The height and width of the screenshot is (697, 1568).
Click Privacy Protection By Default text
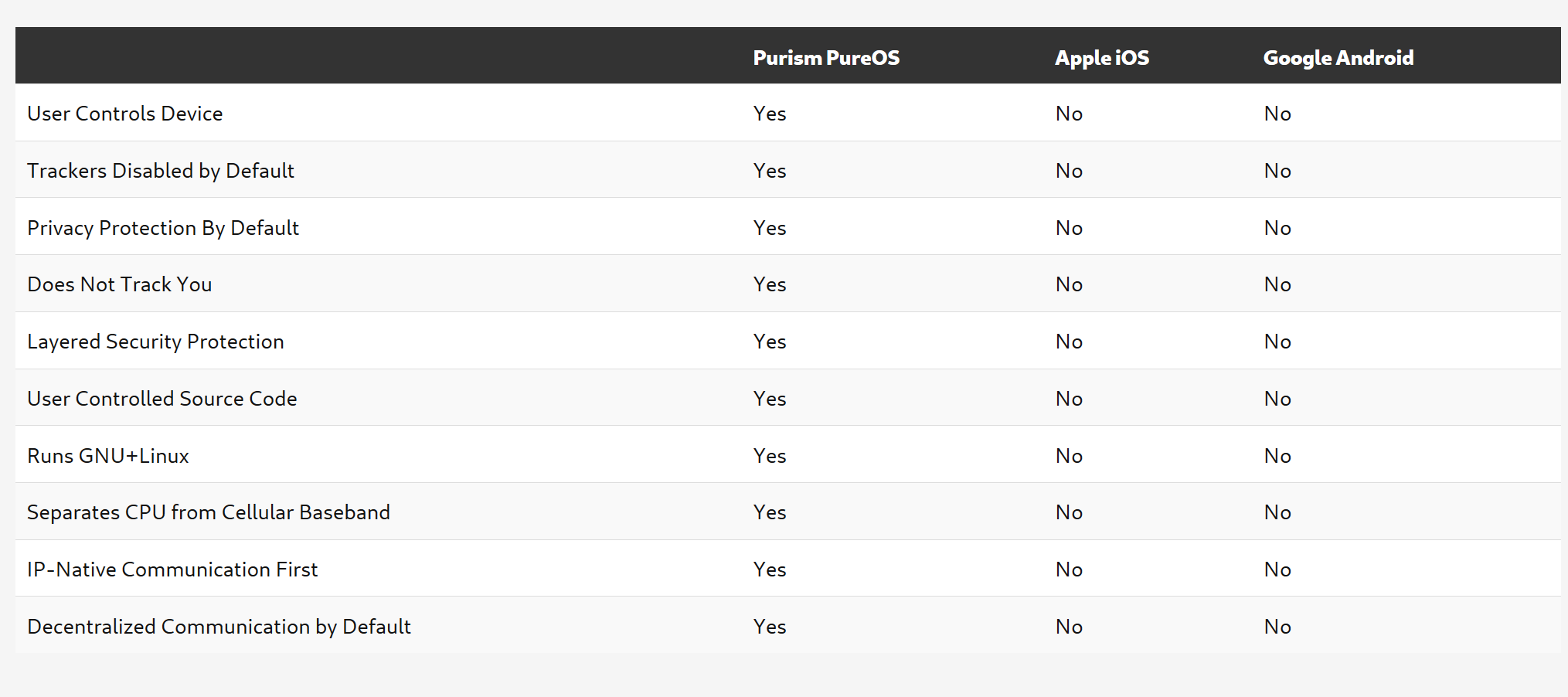163,228
